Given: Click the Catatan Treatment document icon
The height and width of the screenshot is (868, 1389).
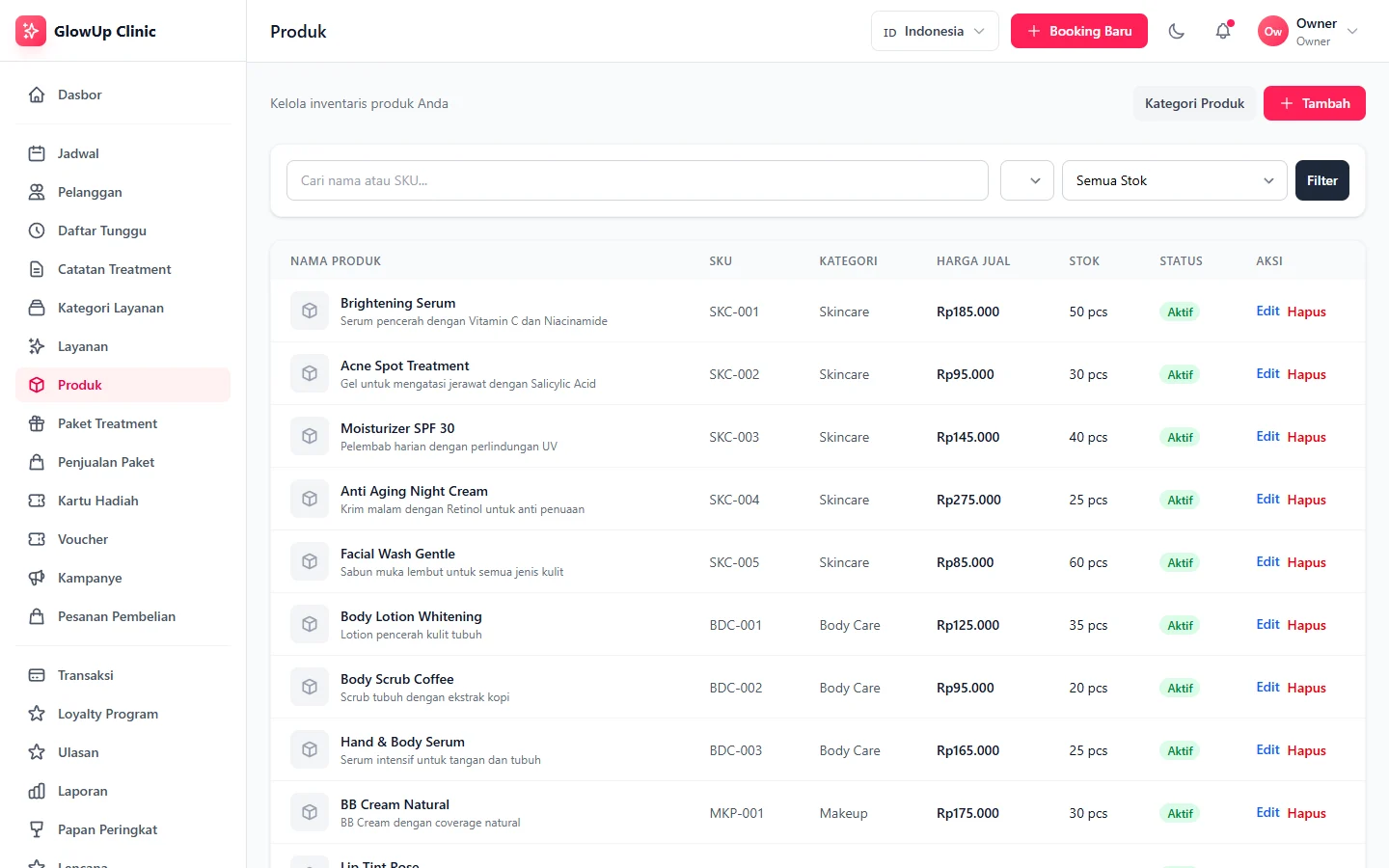Looking at the screenshot, I should tap(37, 269).
